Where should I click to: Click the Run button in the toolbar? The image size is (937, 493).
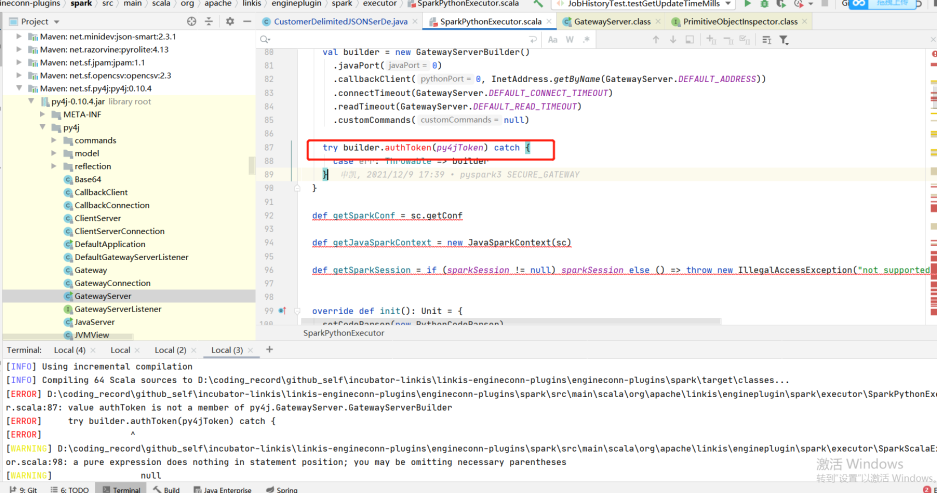tap(749, 5)
